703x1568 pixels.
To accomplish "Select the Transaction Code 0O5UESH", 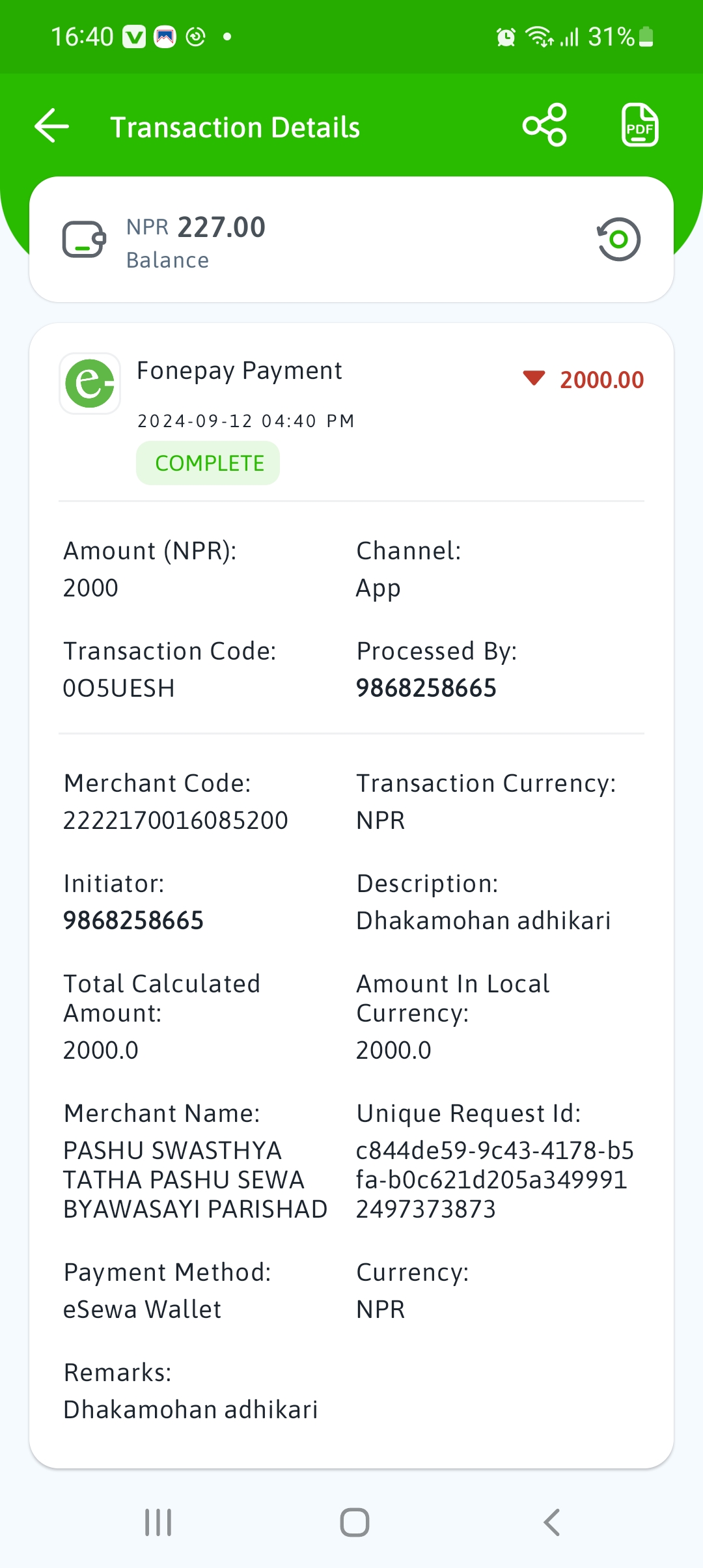I will click(x=119, y=688).
